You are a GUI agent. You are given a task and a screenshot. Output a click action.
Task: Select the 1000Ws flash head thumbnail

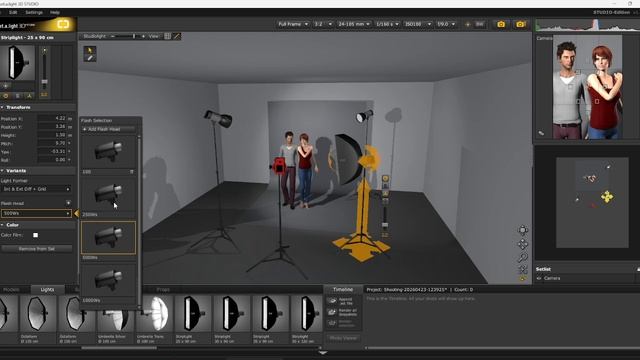click(108, 280)
